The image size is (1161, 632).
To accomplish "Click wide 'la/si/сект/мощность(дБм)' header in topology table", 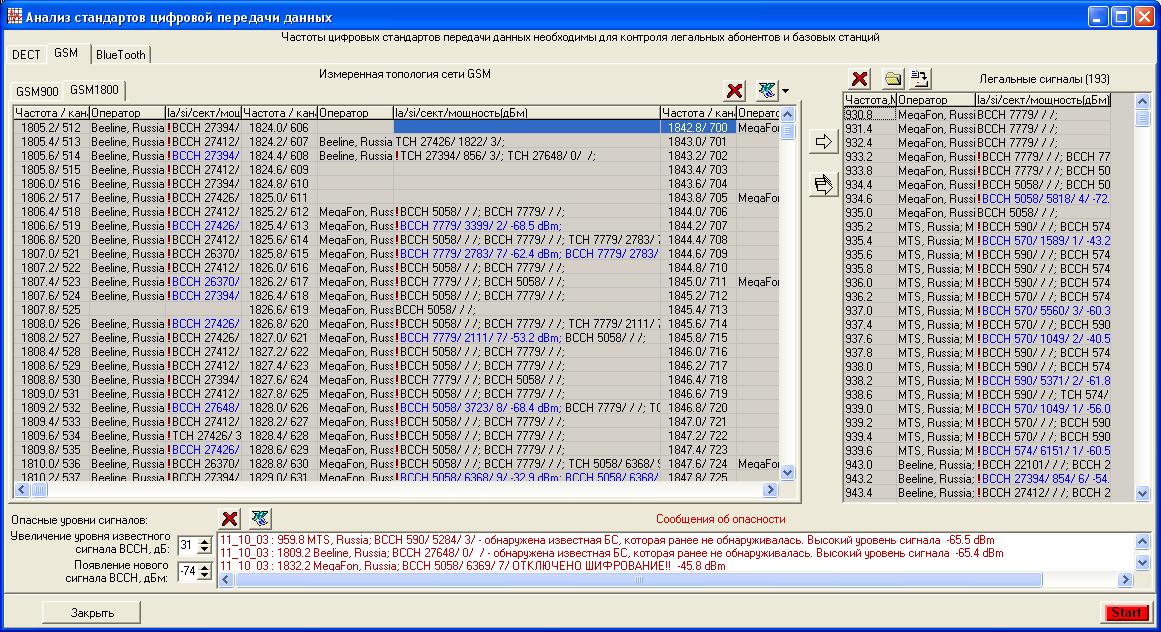I will [x=526, y=113].
